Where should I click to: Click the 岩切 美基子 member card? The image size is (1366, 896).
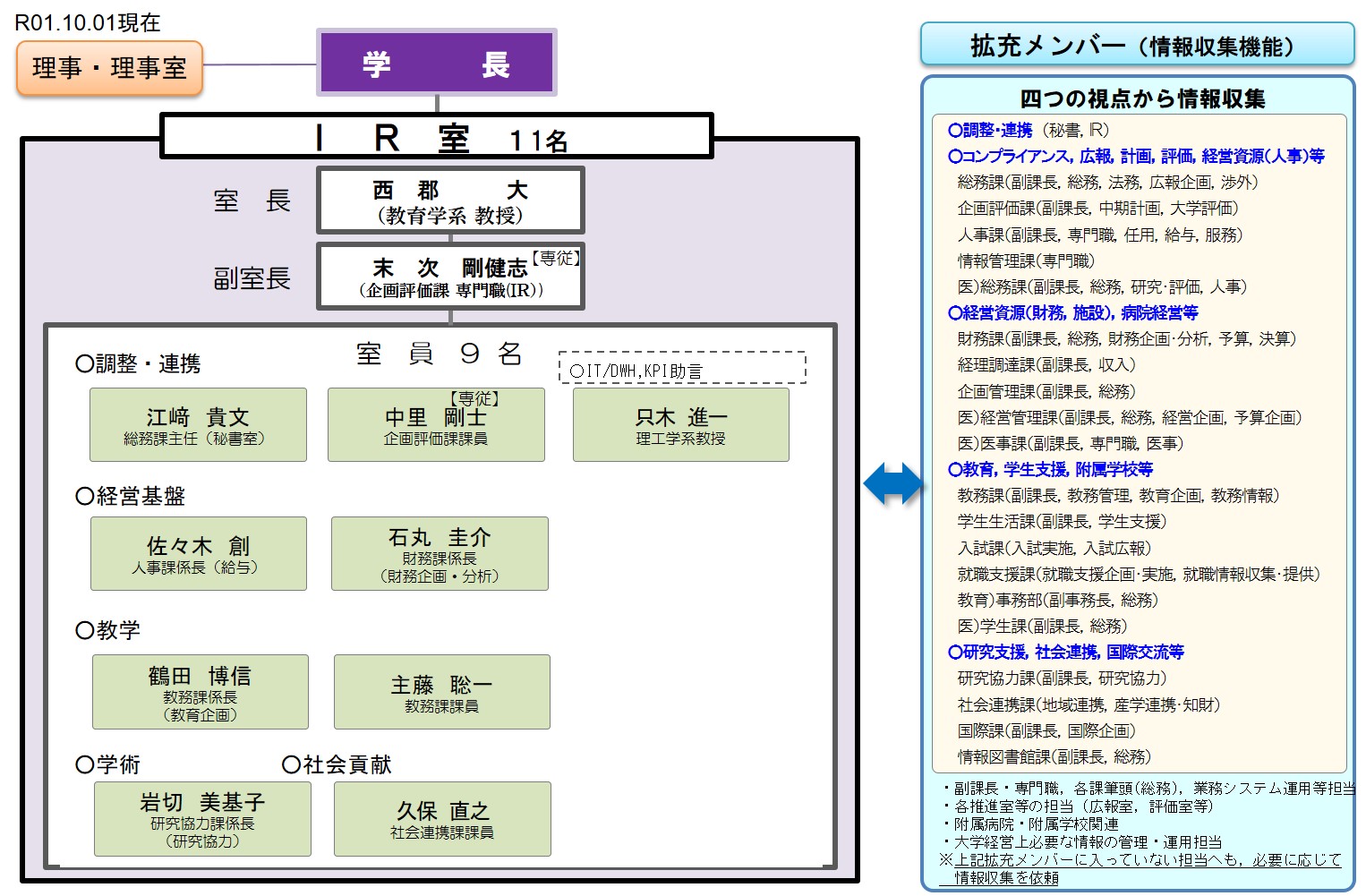click(202, 819)
